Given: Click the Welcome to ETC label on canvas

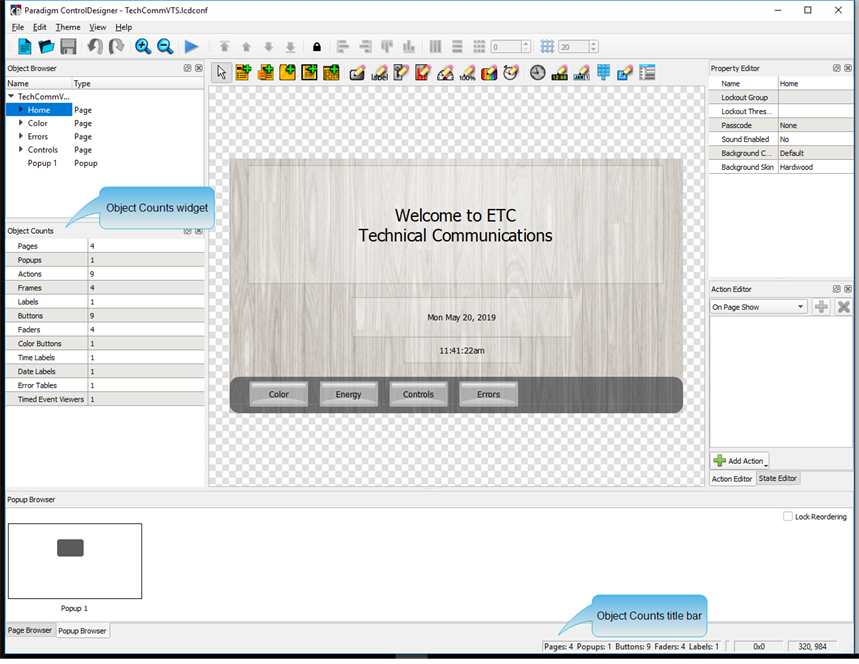Looking at the screenshot, I should tap(455, 225).
